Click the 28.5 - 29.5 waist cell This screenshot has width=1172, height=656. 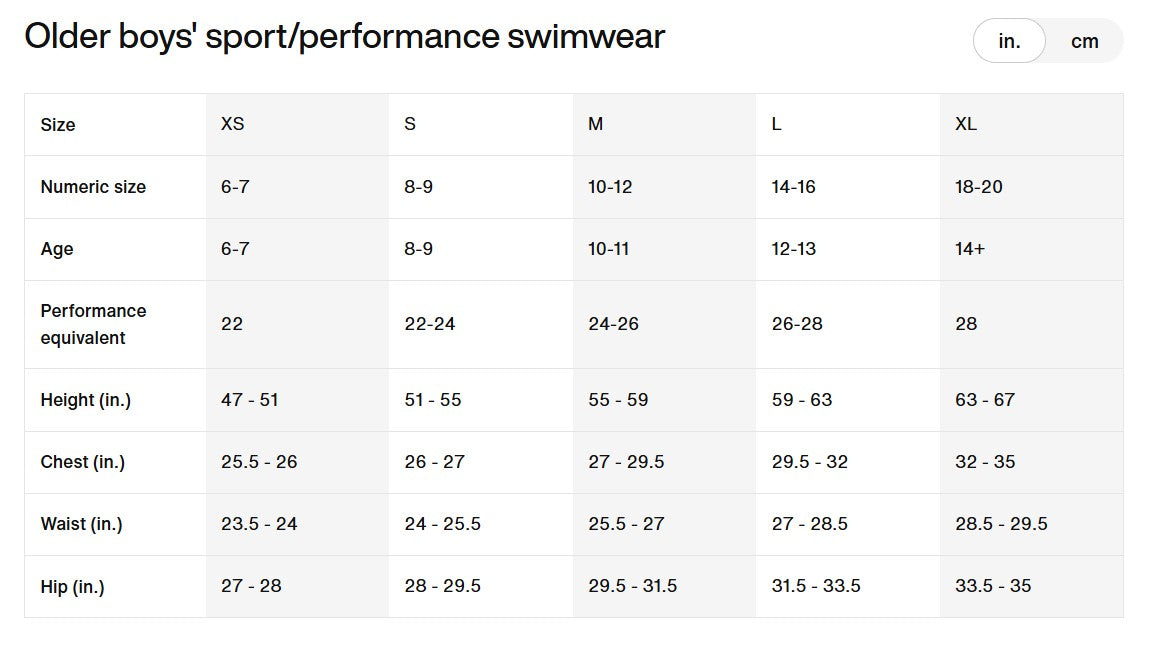(x=1001, y=524)
